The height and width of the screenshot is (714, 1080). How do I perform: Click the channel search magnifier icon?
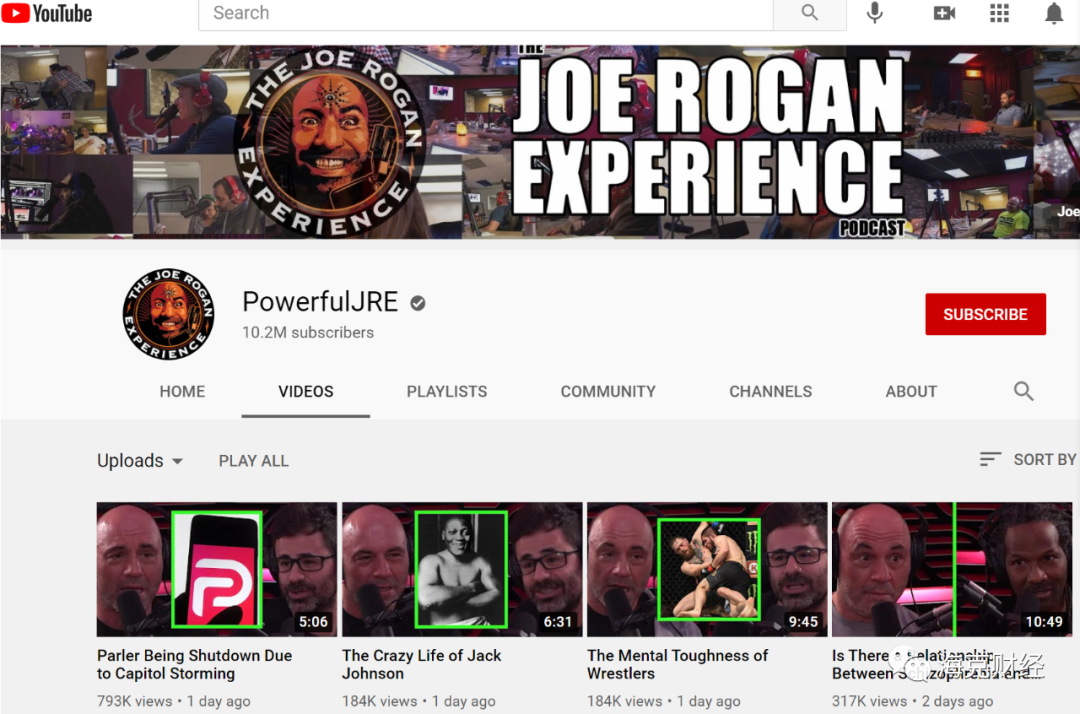point(1023,391)
